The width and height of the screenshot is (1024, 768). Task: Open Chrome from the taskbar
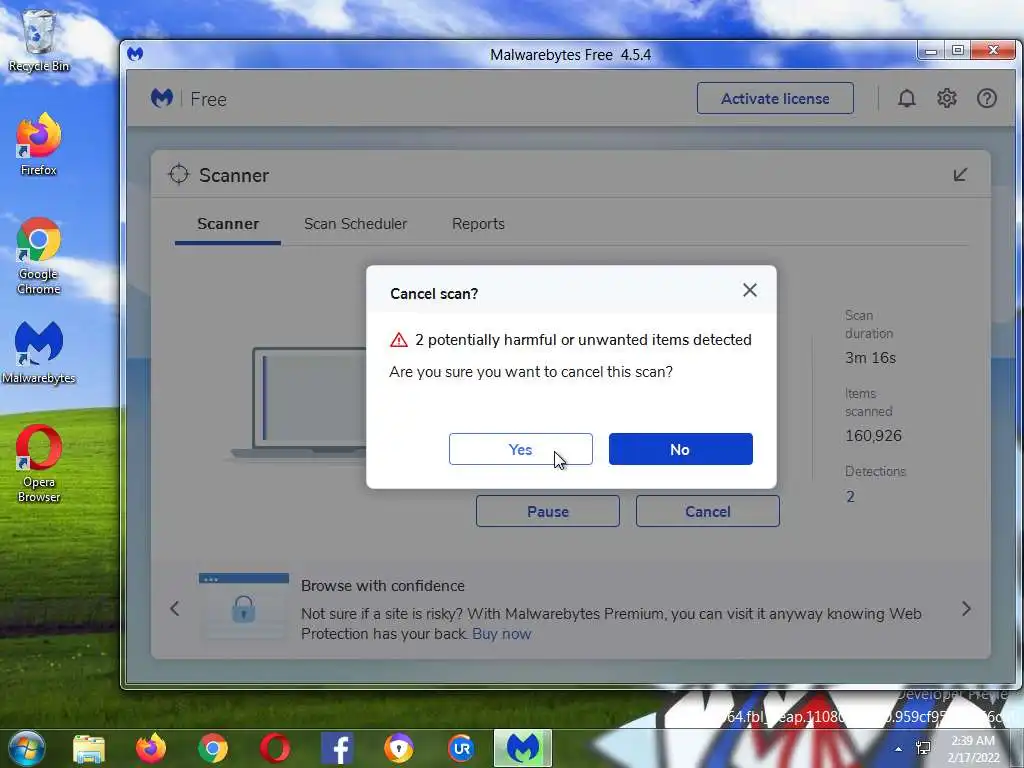(213, 748)
